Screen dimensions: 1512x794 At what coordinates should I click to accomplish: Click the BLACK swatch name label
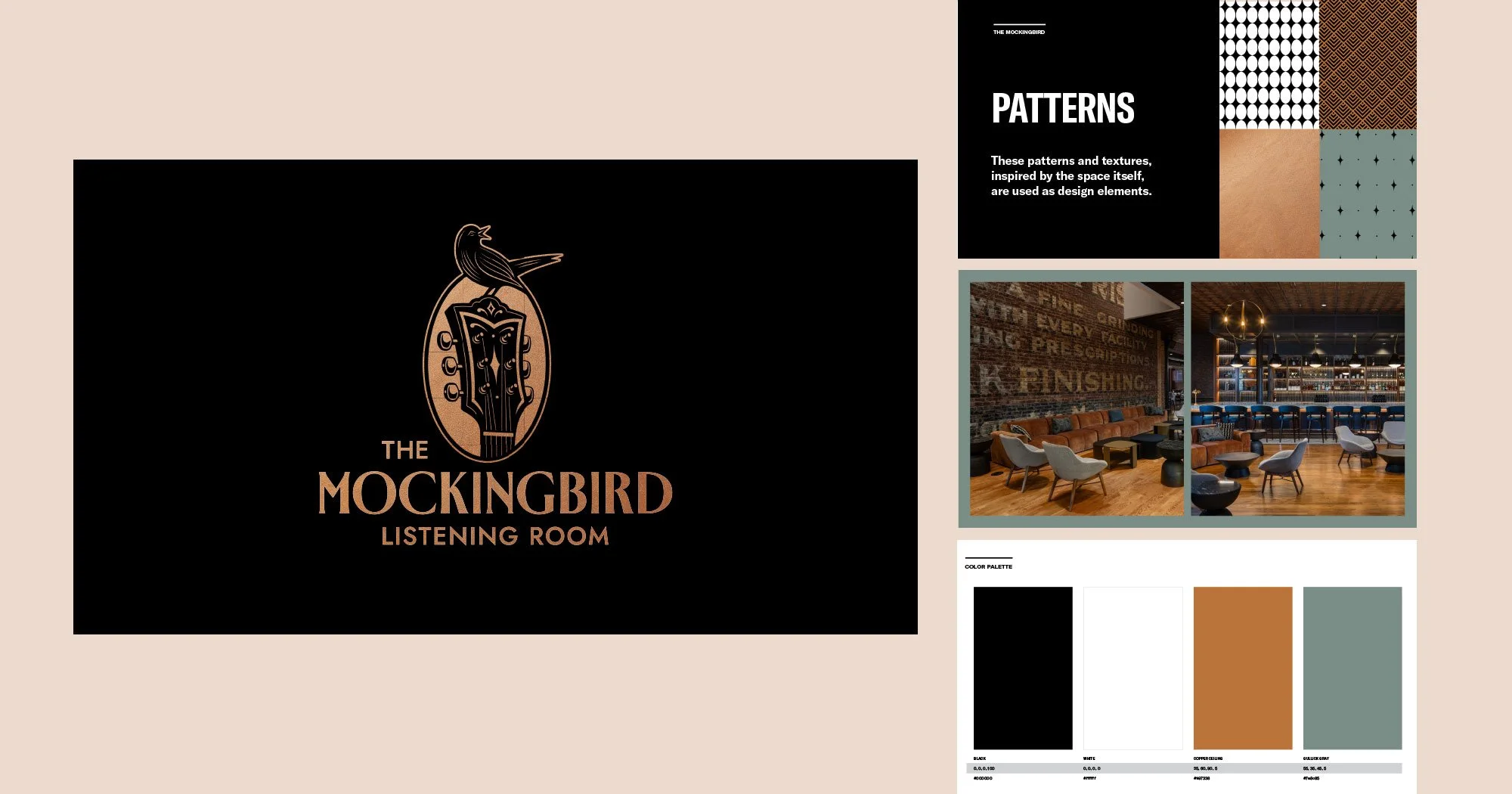click(980, 758)
